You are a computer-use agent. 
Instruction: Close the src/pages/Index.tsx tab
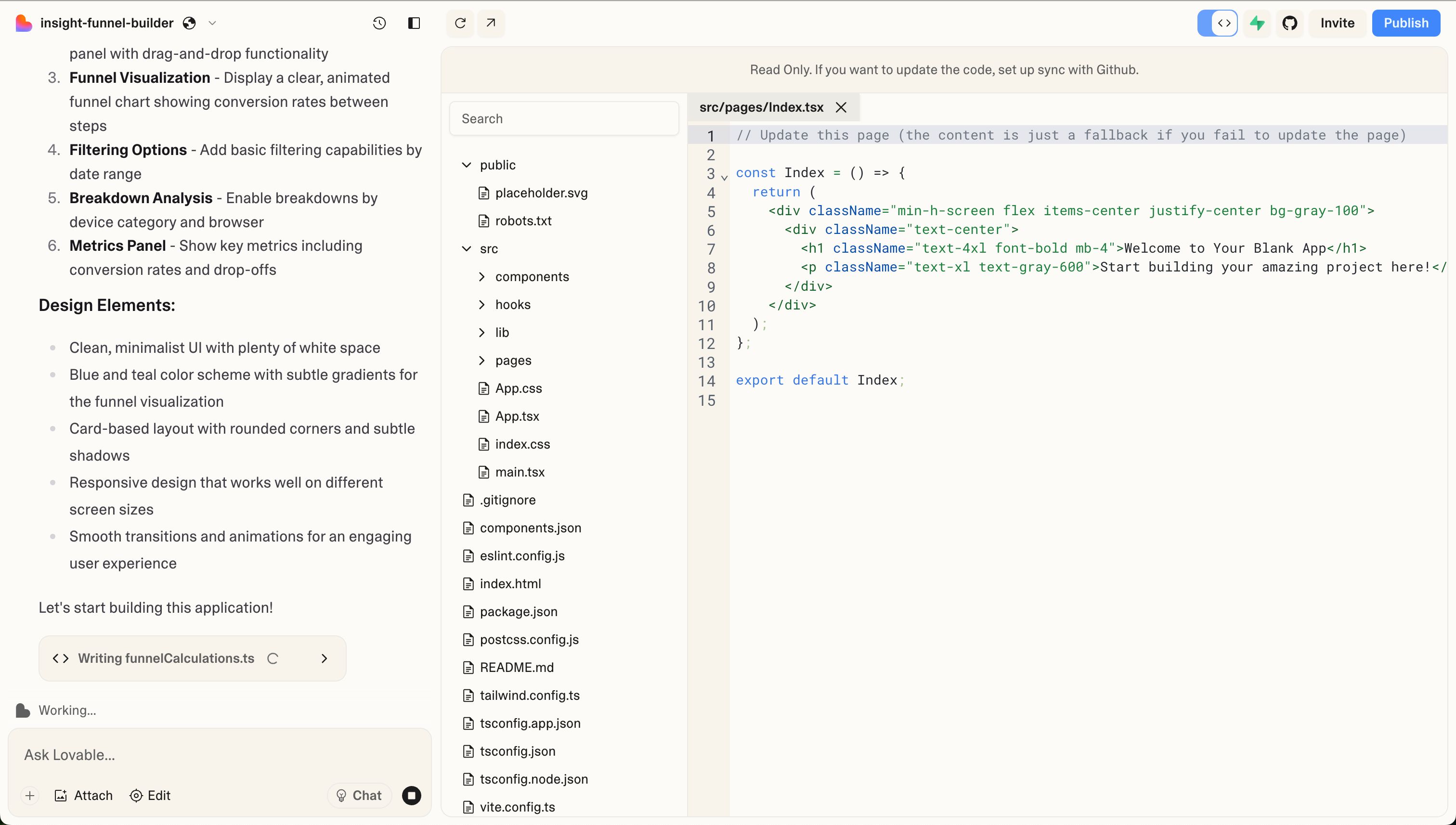[841, 107]
